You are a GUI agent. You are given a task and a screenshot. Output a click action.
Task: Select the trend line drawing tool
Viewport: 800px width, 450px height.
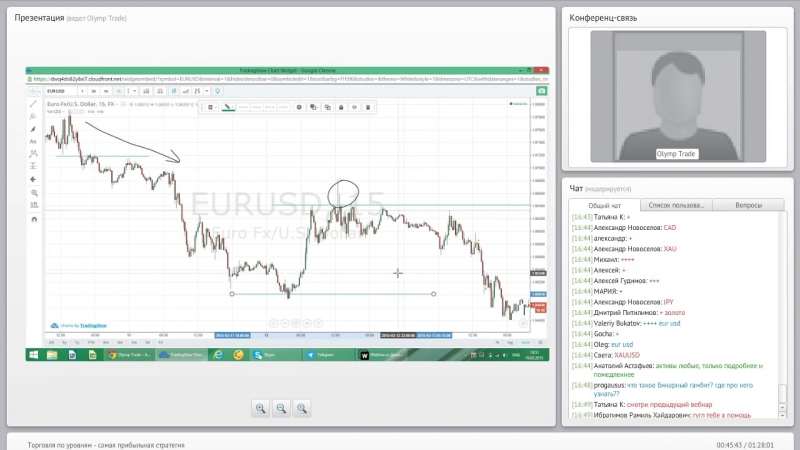pos(33,103)
